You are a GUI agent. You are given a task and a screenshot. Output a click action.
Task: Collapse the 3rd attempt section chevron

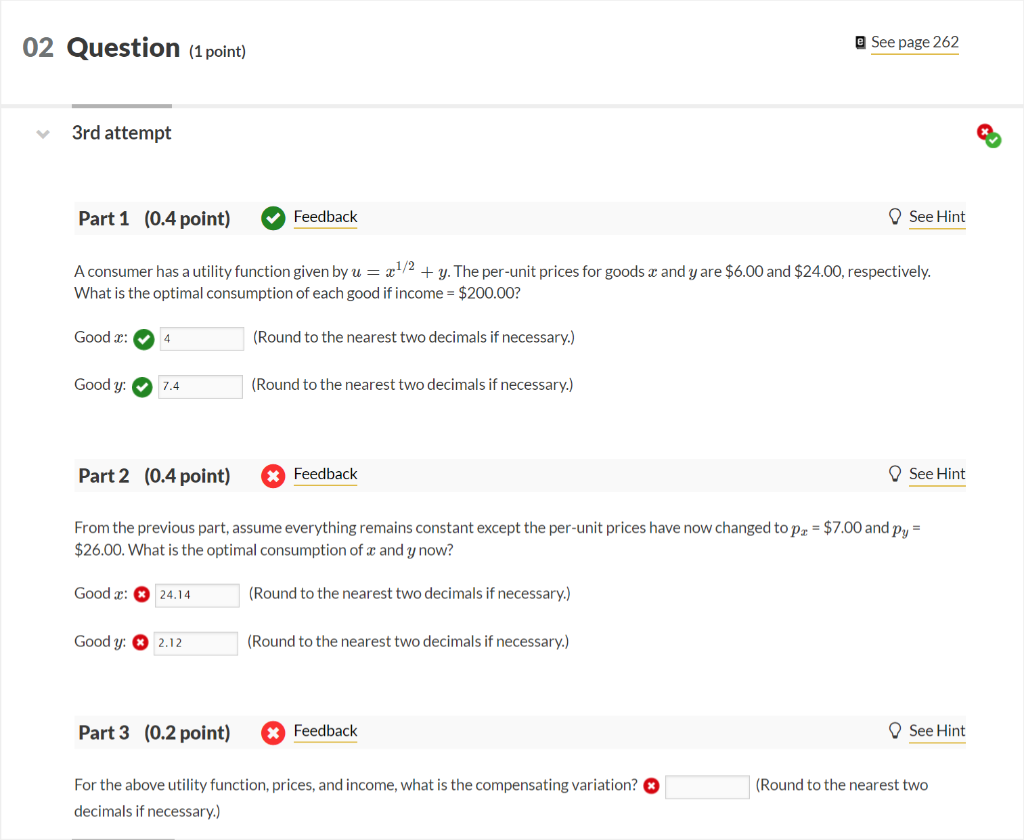(x=42, y=134)
